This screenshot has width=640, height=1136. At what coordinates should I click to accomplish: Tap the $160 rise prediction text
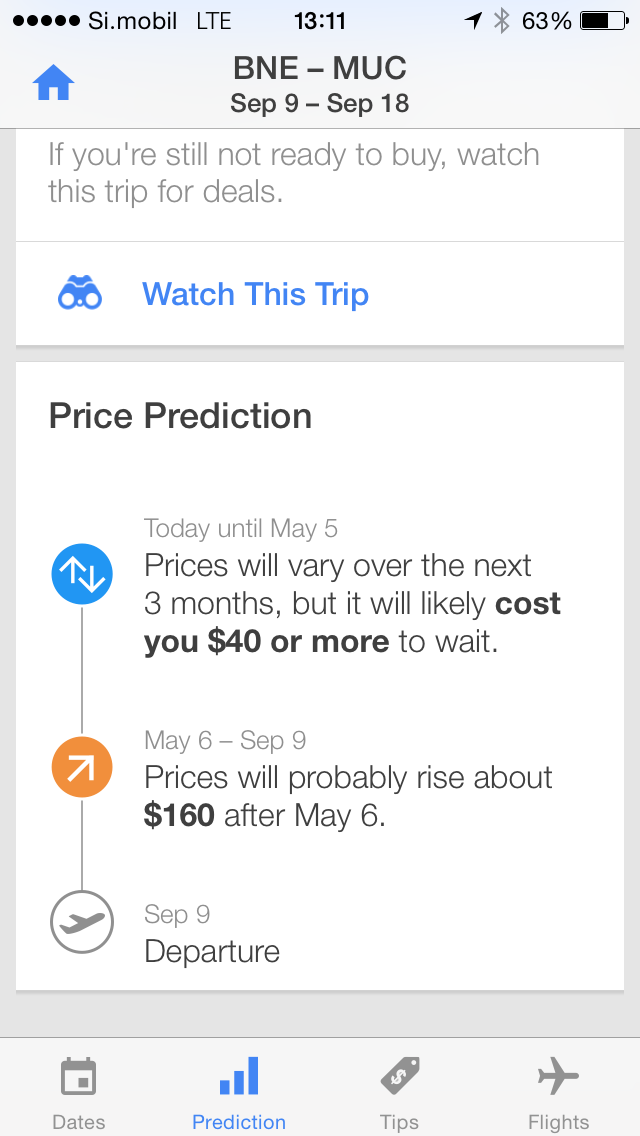[179, 816]
